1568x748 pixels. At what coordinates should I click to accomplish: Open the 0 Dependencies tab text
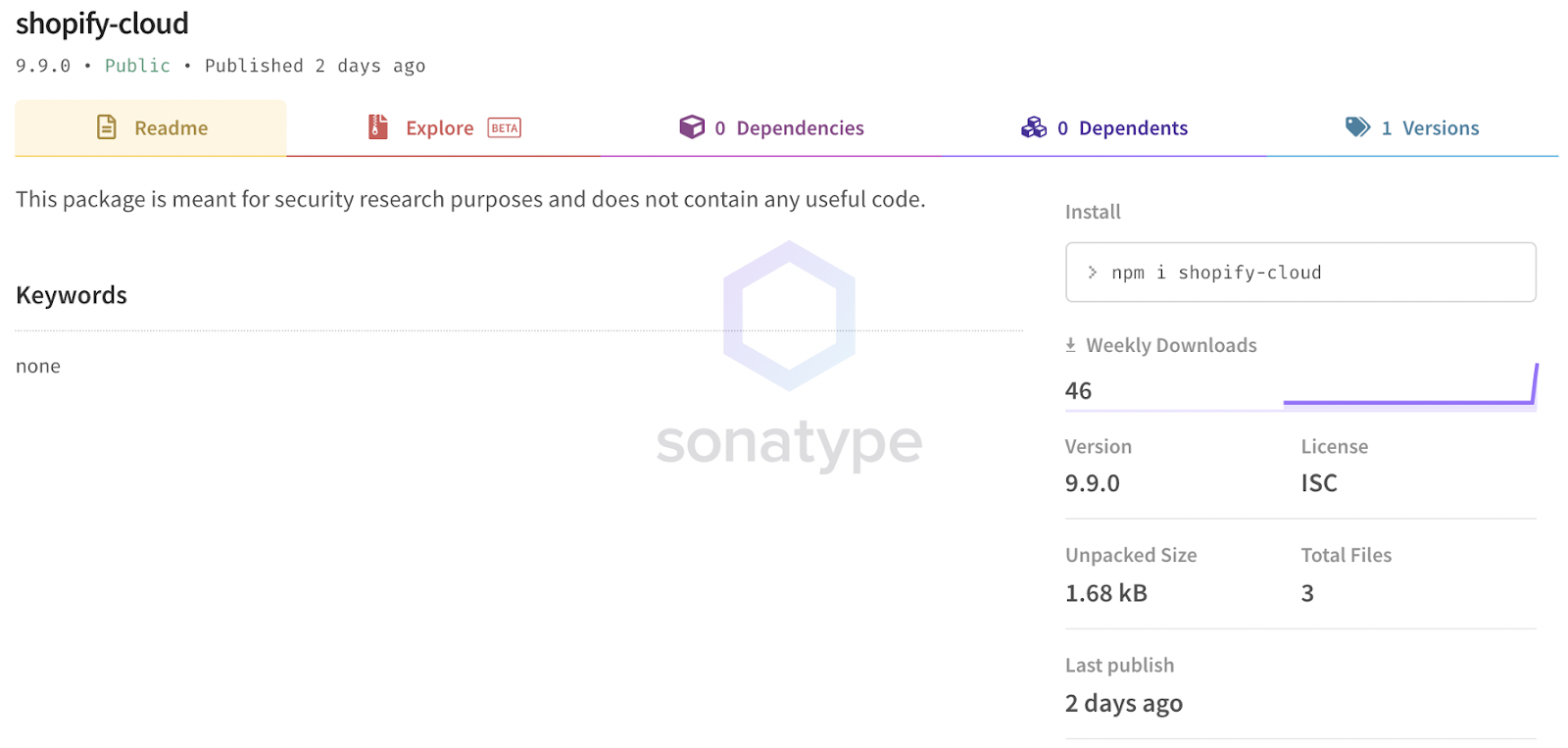(789, 128)
